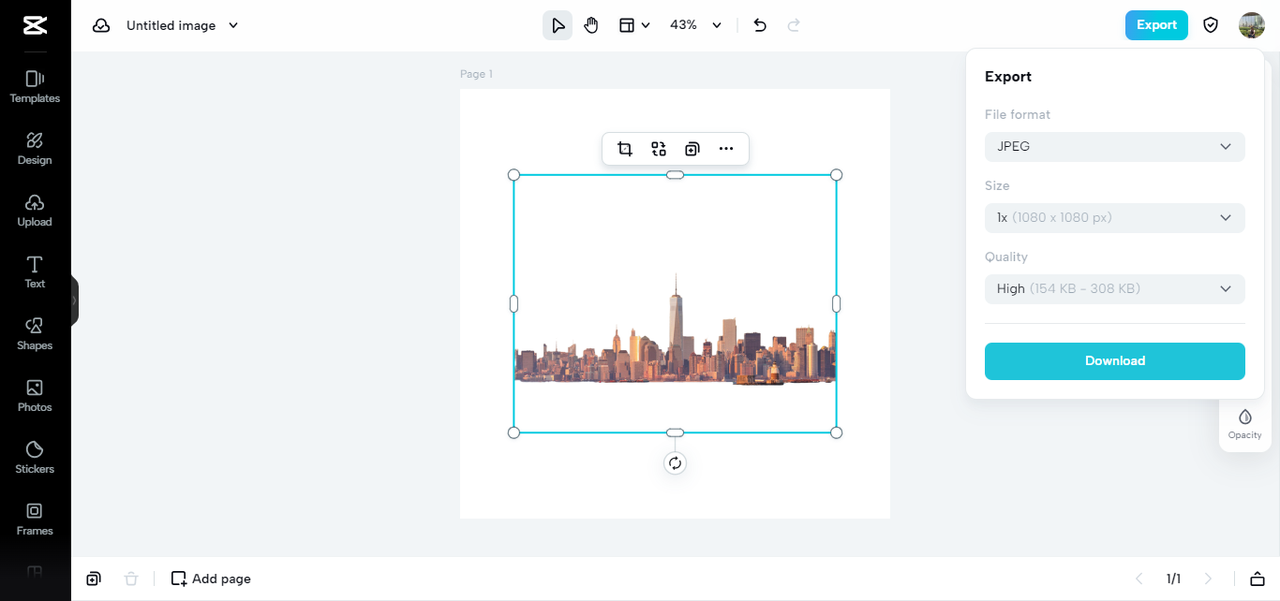This screenshot has width=1280, height=601.
Task: Open the Text panel
Action: 35,272
